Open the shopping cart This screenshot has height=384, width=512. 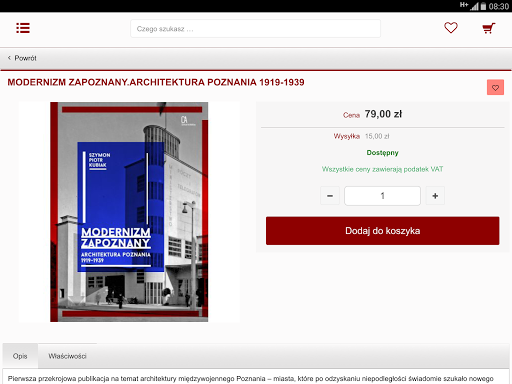click(x=489, y=28)
